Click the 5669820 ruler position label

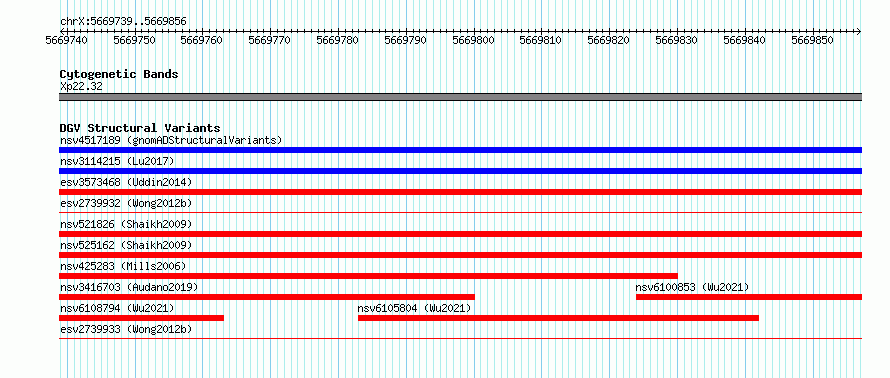pos(608,40)
